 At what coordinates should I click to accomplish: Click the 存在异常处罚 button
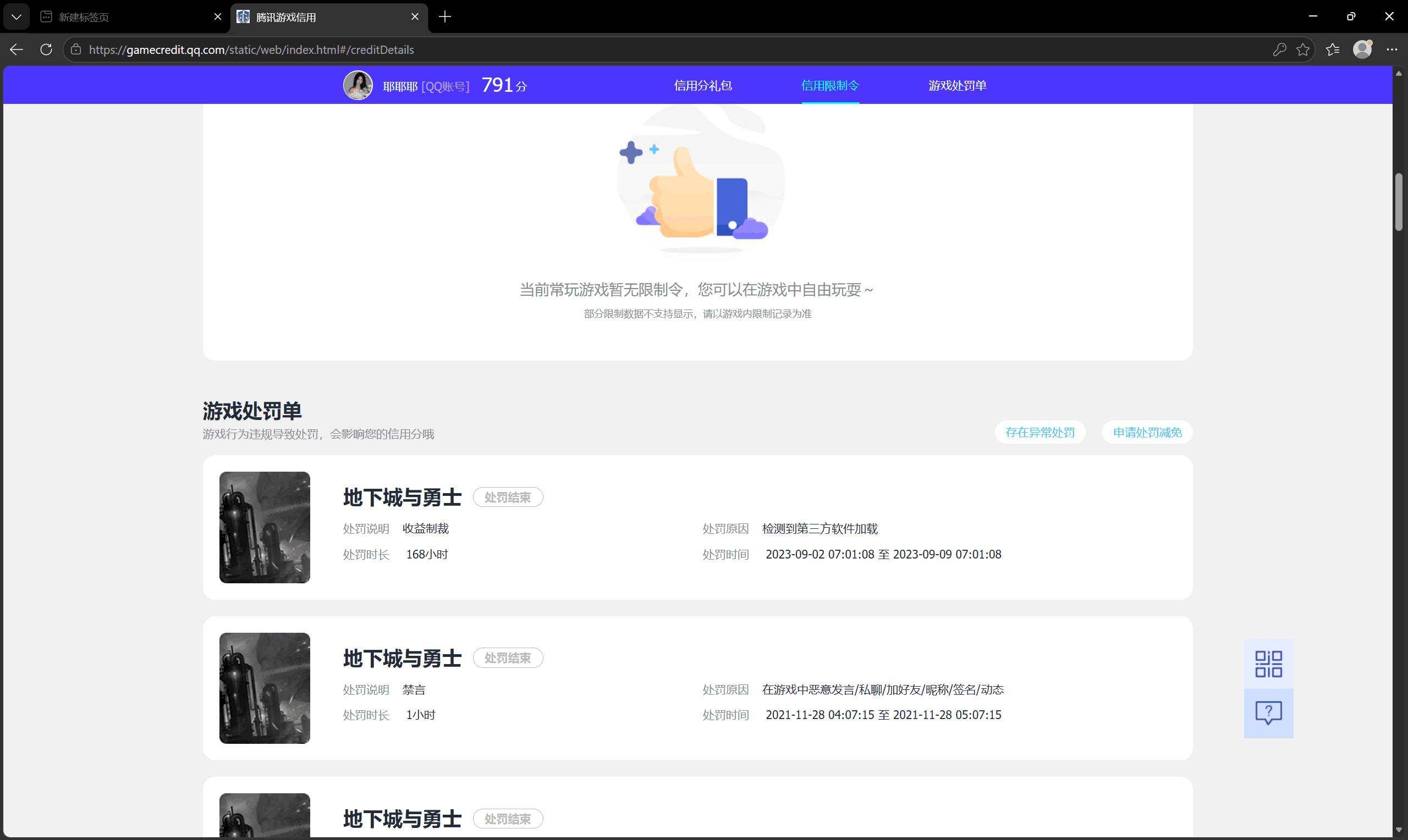(x=1040, y=433)
